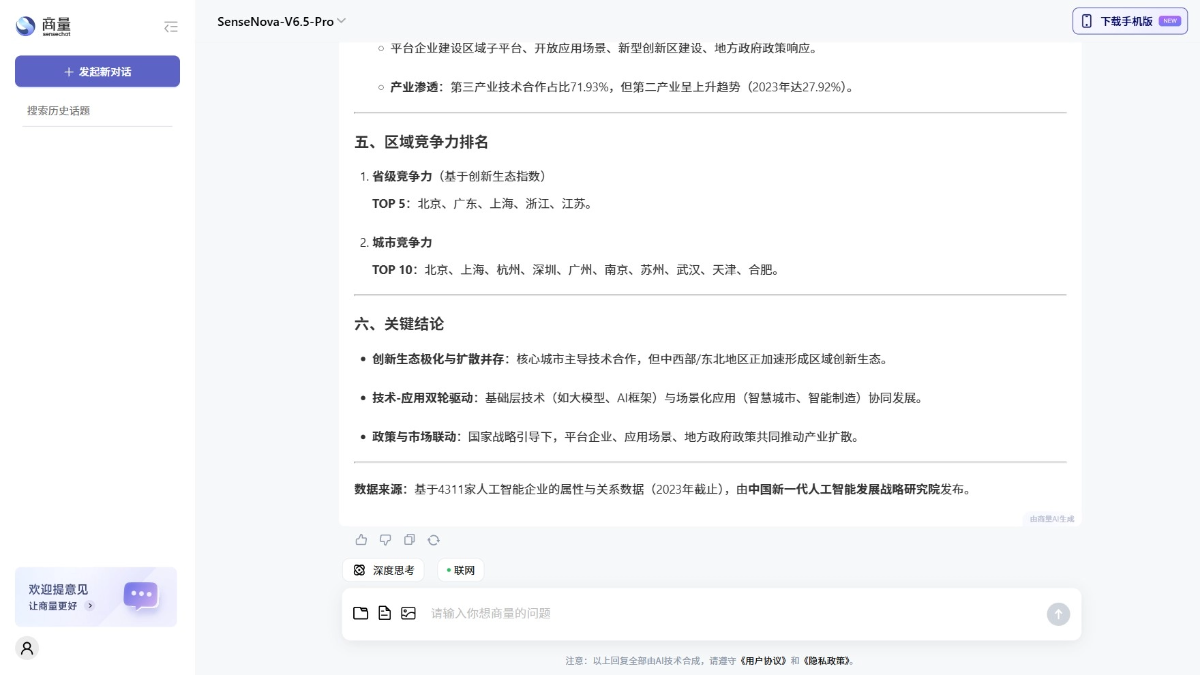The height and width of the screenshot is (675, 1200).
Task: Open the file upload folder icon
Action: pyautogui.click(x=361, y=613)
